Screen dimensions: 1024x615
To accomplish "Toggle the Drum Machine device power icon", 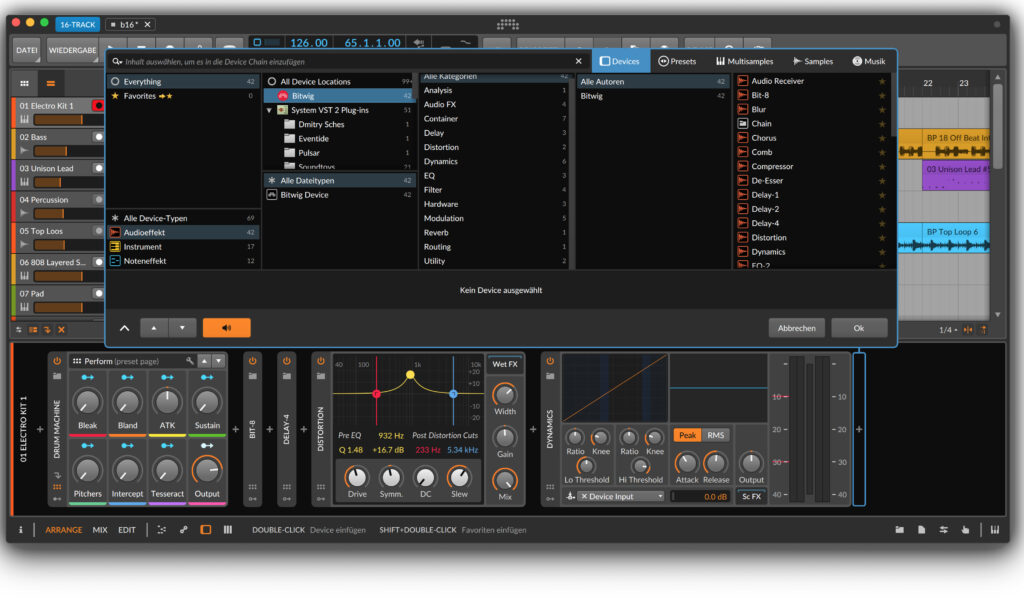I will (57, 361).
